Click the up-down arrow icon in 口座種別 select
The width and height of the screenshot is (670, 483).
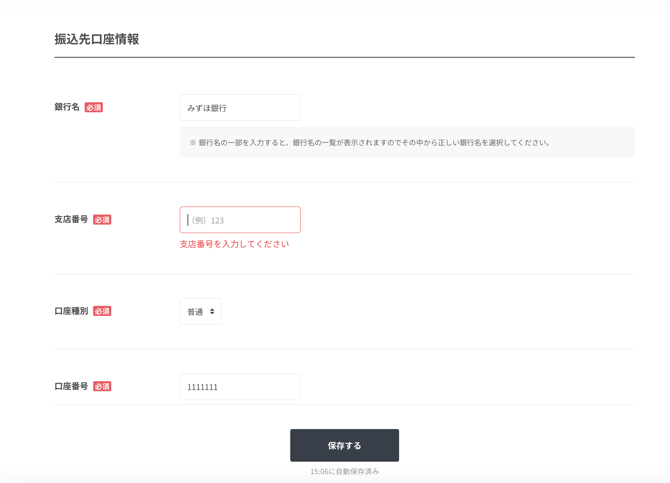[x=212, y=312]
